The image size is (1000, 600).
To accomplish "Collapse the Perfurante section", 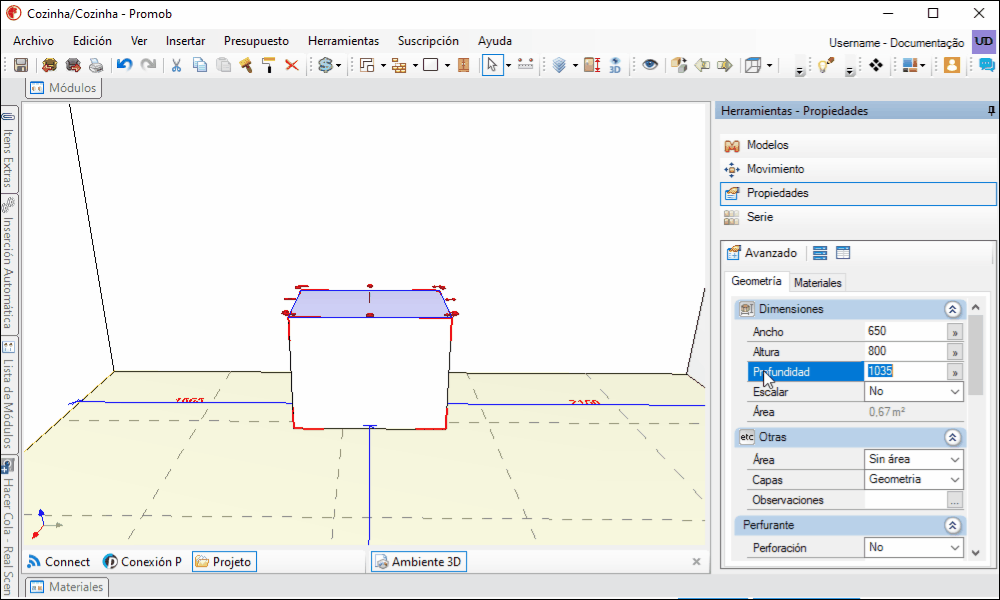I will tap(953, 525).
